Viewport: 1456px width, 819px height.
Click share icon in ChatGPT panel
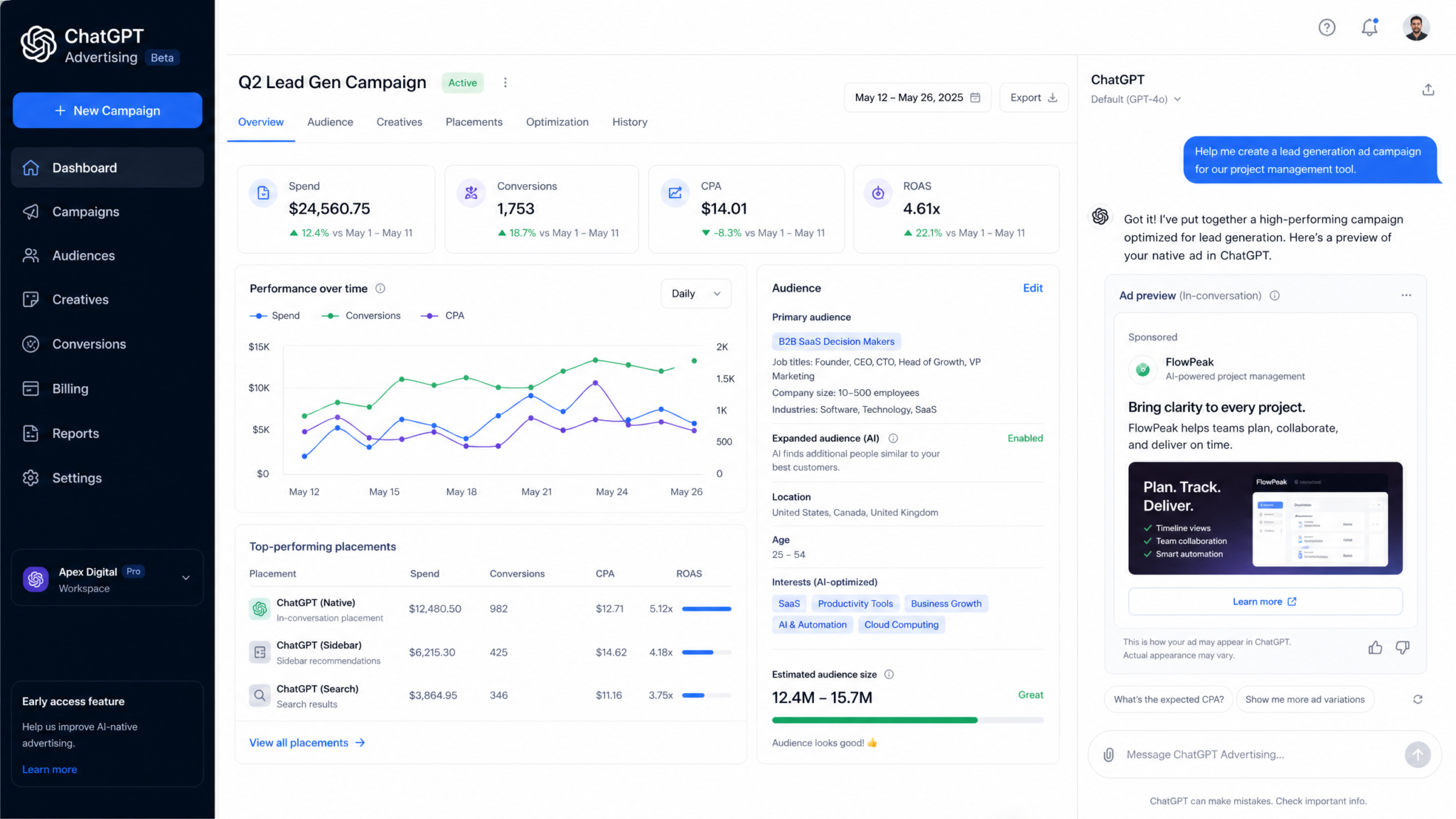tap(1428, 90)
